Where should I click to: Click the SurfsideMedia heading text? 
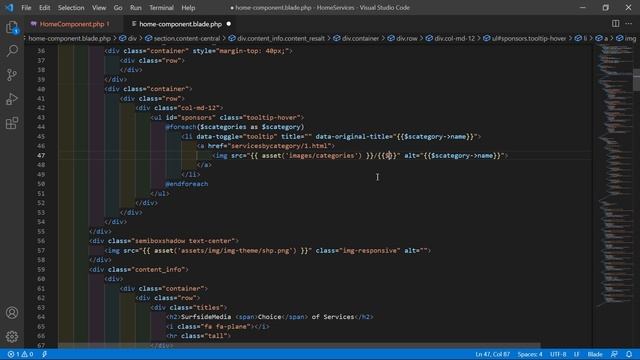[206, 317]
